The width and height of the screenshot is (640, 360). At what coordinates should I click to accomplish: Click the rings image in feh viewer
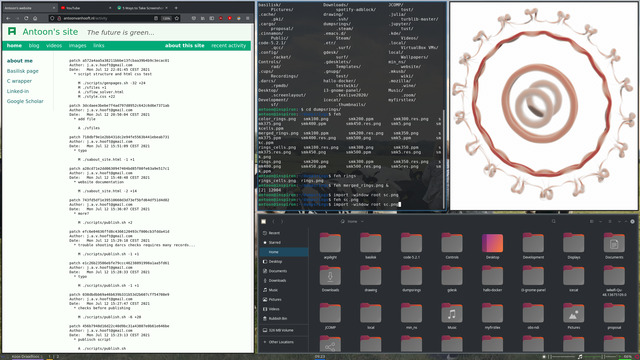(544, 106)
